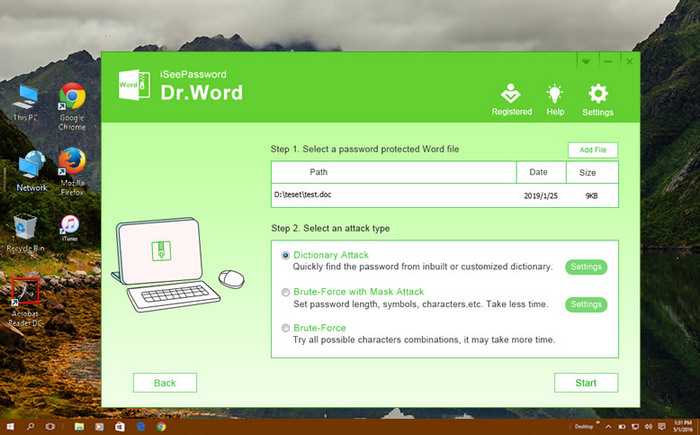The image size is (700, 435).
Task: Open Chrome from the taskbar
Action: [161, 427]
